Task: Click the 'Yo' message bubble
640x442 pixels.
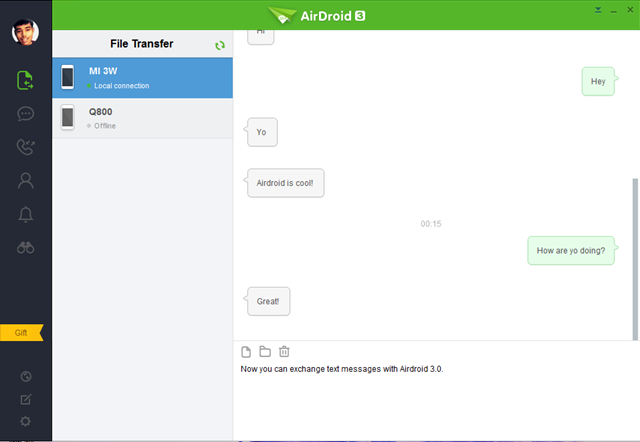Action: [261, 132]
